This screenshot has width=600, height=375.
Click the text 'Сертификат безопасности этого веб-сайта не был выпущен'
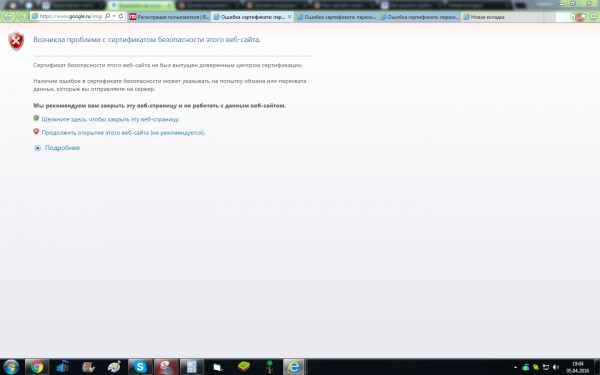(x=168, y=65)
